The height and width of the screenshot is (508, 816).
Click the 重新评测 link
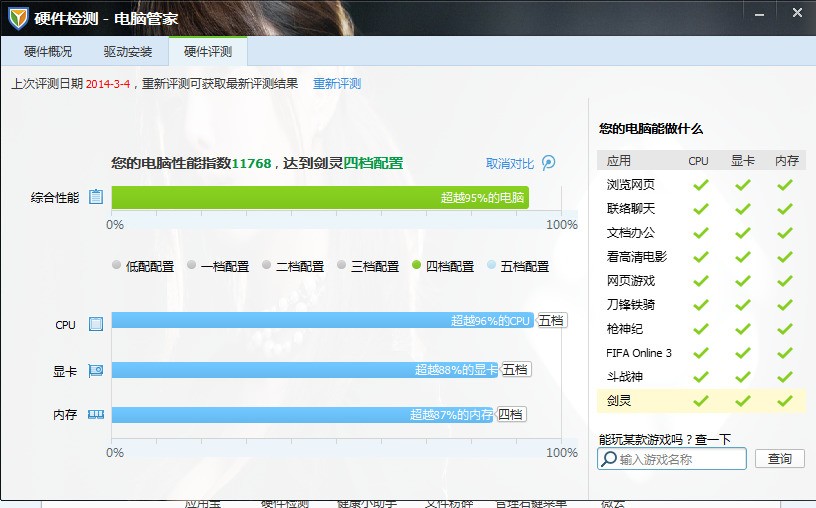(337, 84)
